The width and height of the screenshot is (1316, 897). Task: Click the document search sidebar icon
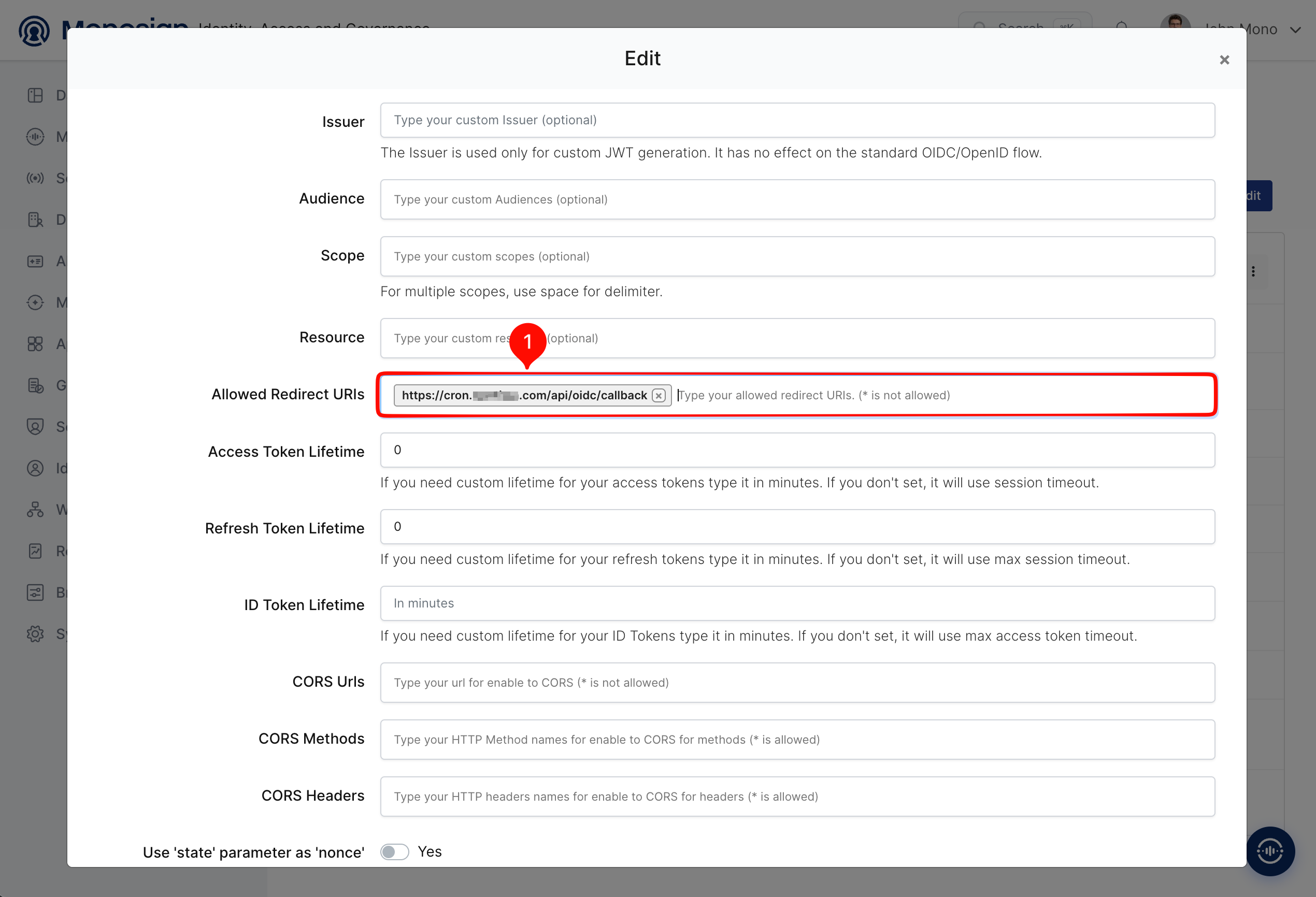click(x=35, y=220)
